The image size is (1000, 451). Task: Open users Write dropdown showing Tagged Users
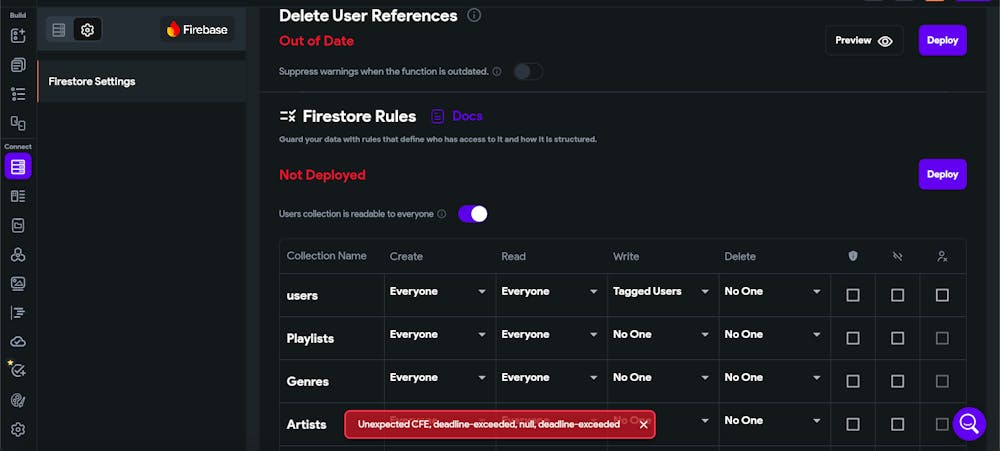(661, 292)
